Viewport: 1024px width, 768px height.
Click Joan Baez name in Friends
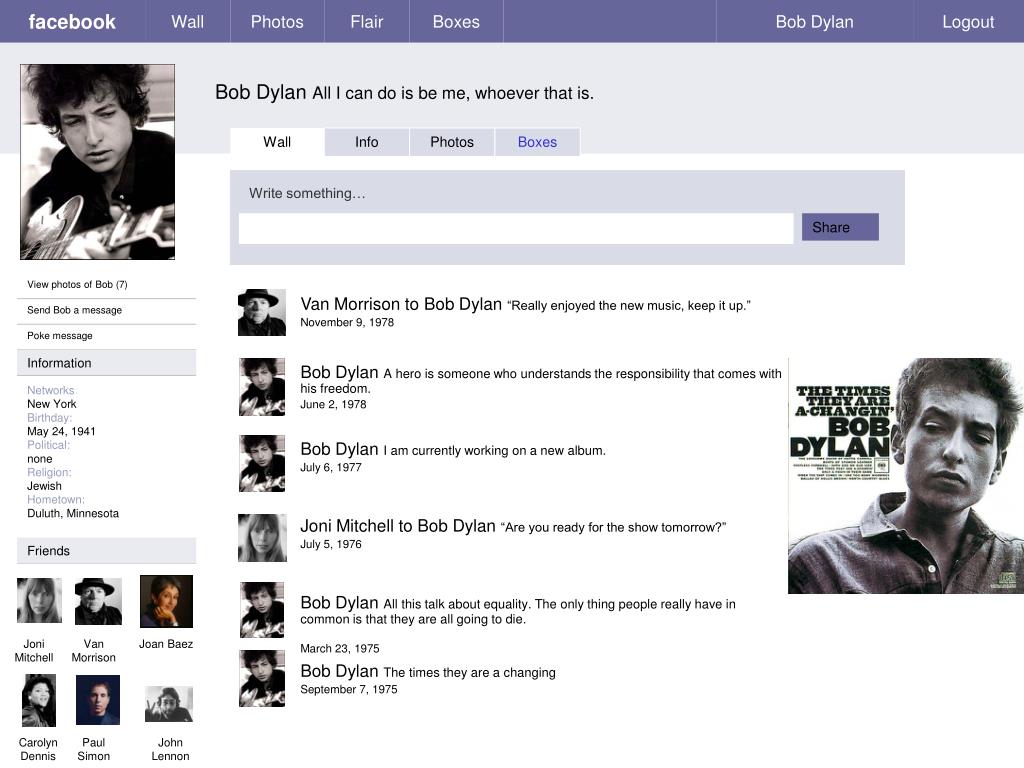(x=166, y=644)
